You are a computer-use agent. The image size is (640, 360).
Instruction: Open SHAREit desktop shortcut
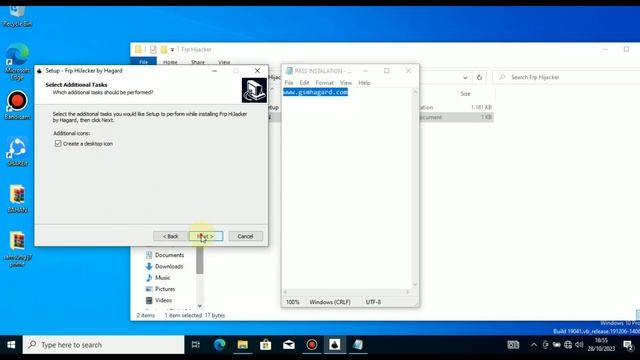pyautogui.click(x=17, y=152)
